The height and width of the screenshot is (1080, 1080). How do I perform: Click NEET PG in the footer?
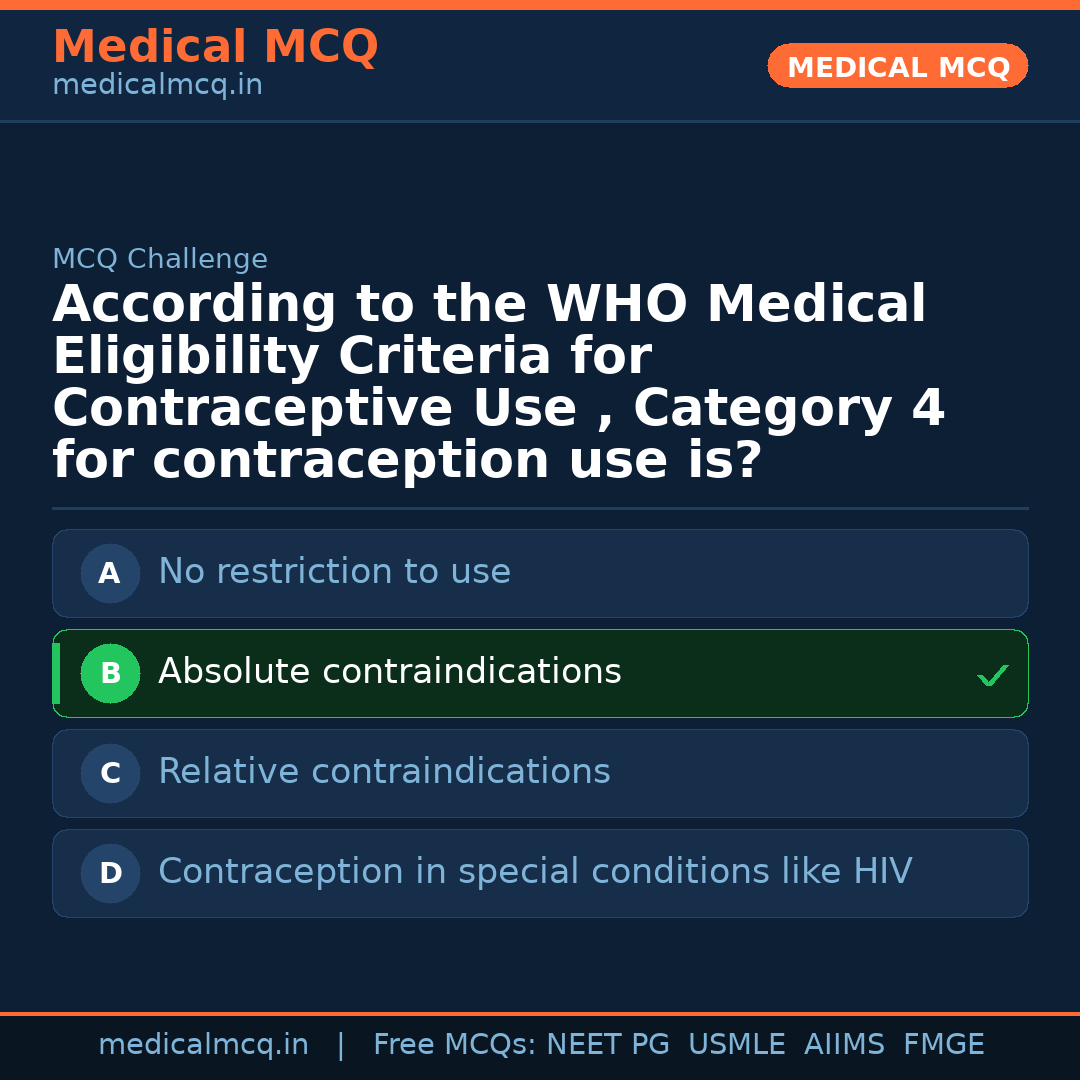608,1045
